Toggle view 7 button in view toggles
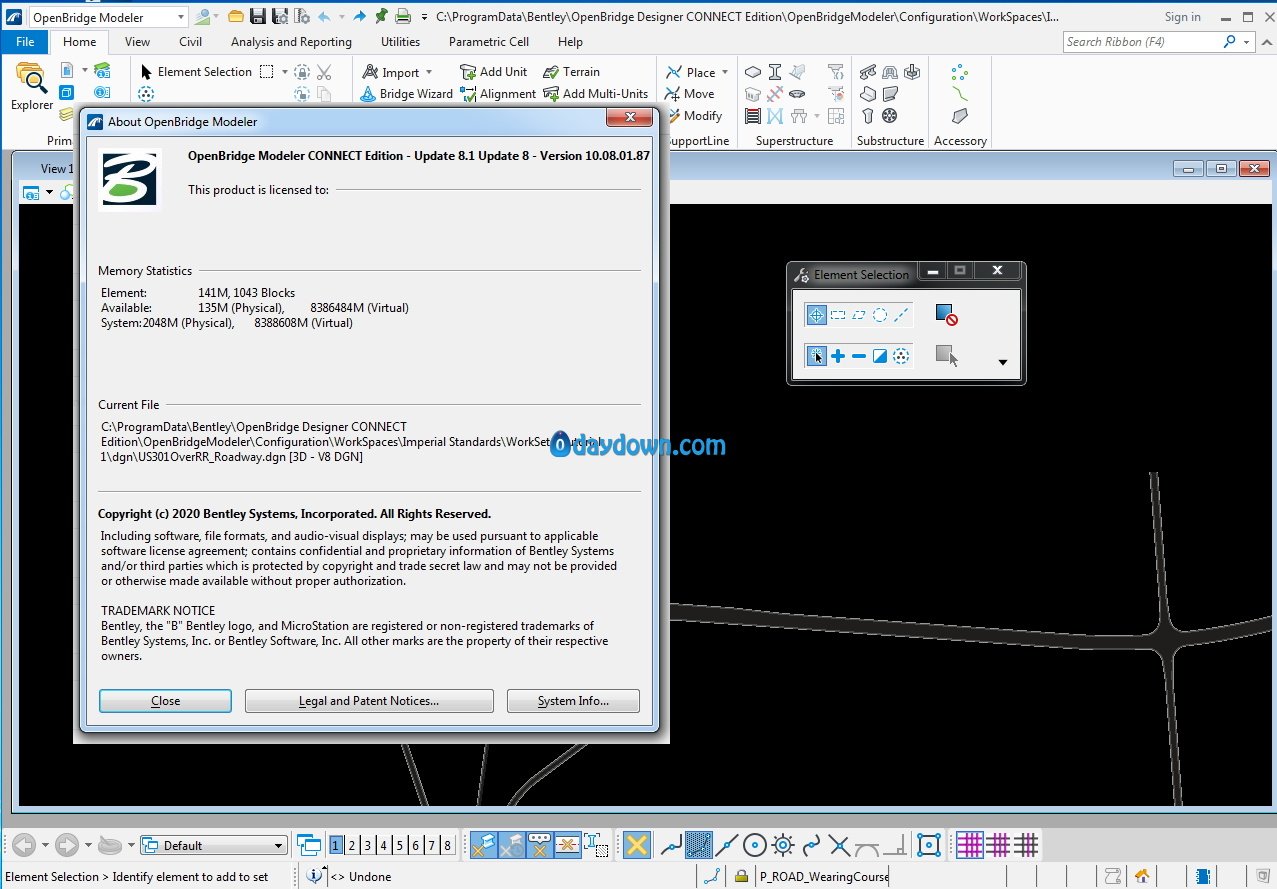 click(432, 845)
